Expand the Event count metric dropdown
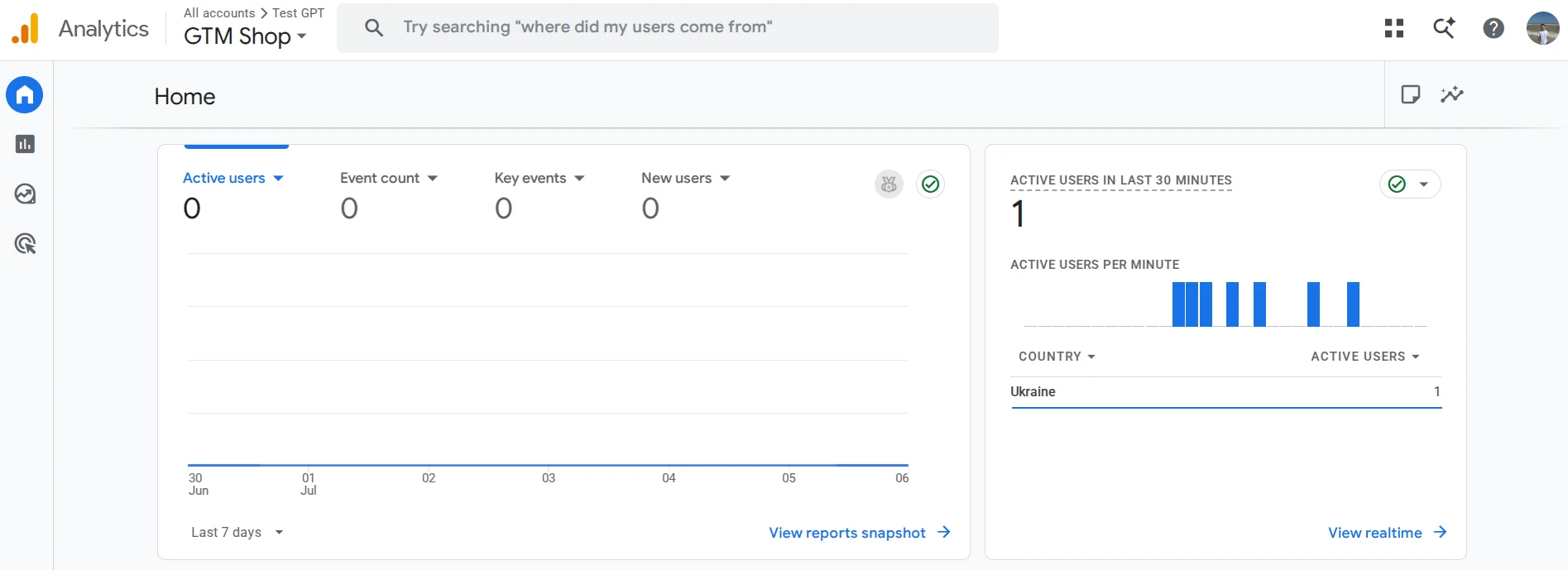Viewport: 1568px width, 570px height. click(389, 178)
